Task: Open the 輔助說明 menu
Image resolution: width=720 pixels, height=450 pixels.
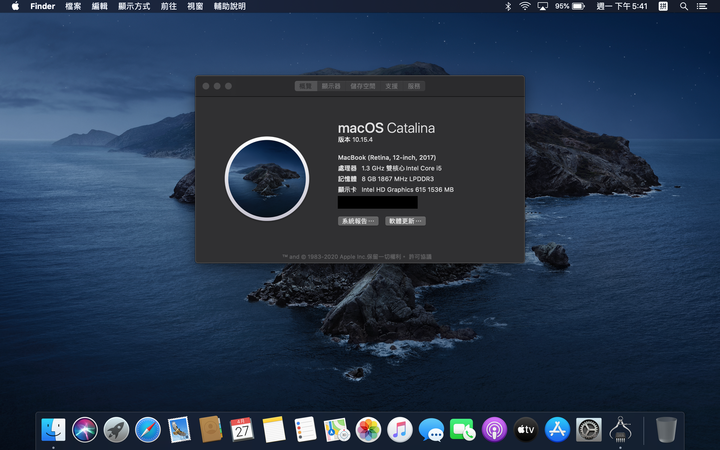Action: (x=230, y=6)
